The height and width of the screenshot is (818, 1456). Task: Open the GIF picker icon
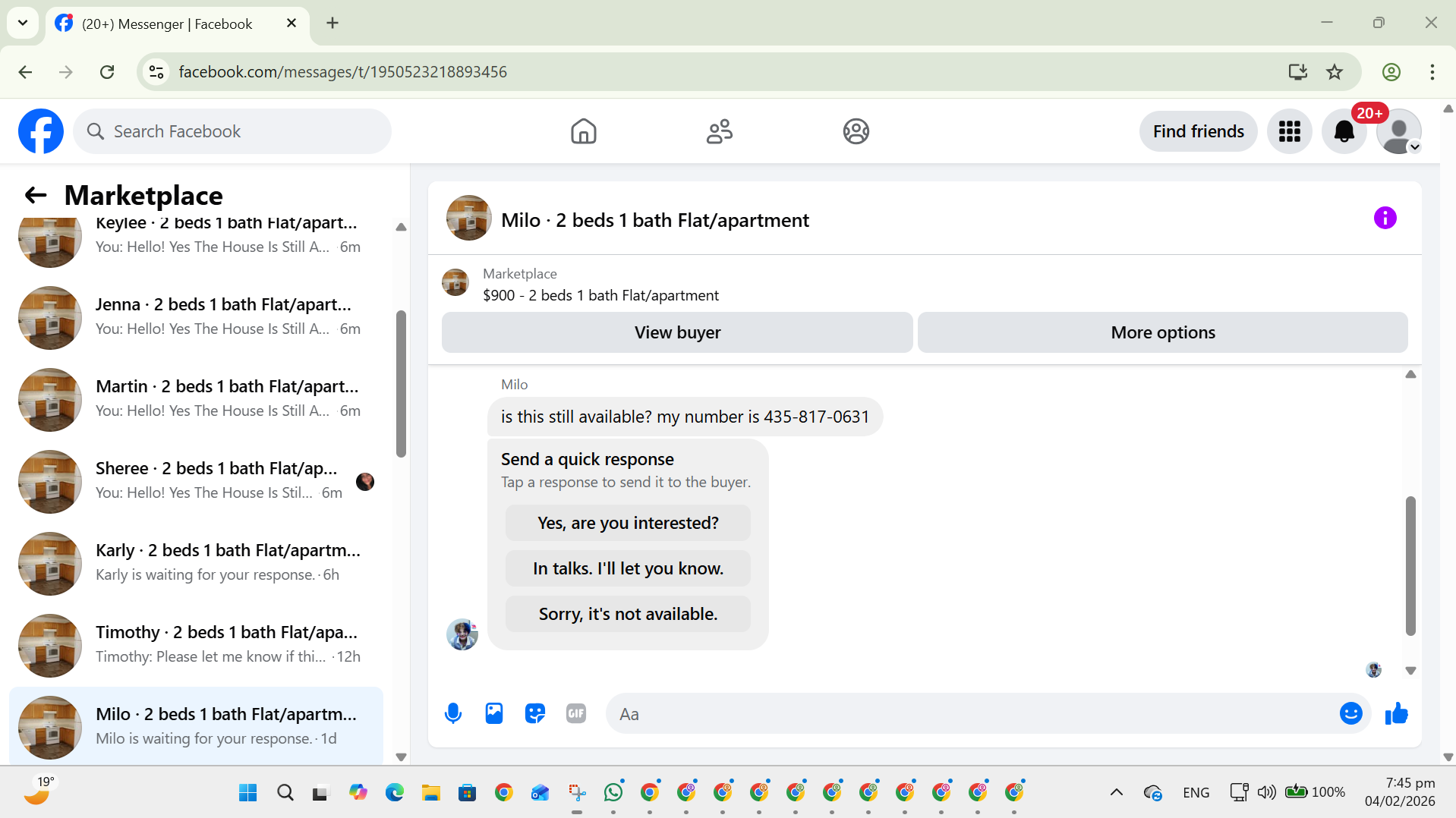(x=576, y=713)
